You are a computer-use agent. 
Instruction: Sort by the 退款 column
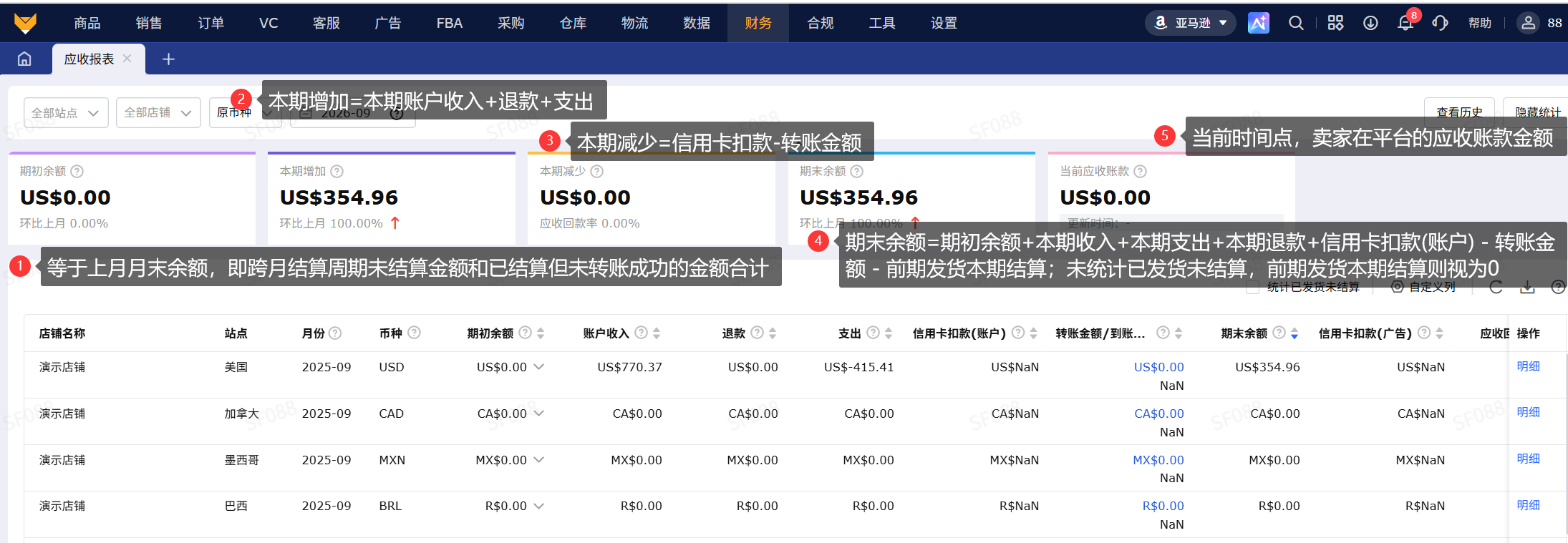click(773, 333)
